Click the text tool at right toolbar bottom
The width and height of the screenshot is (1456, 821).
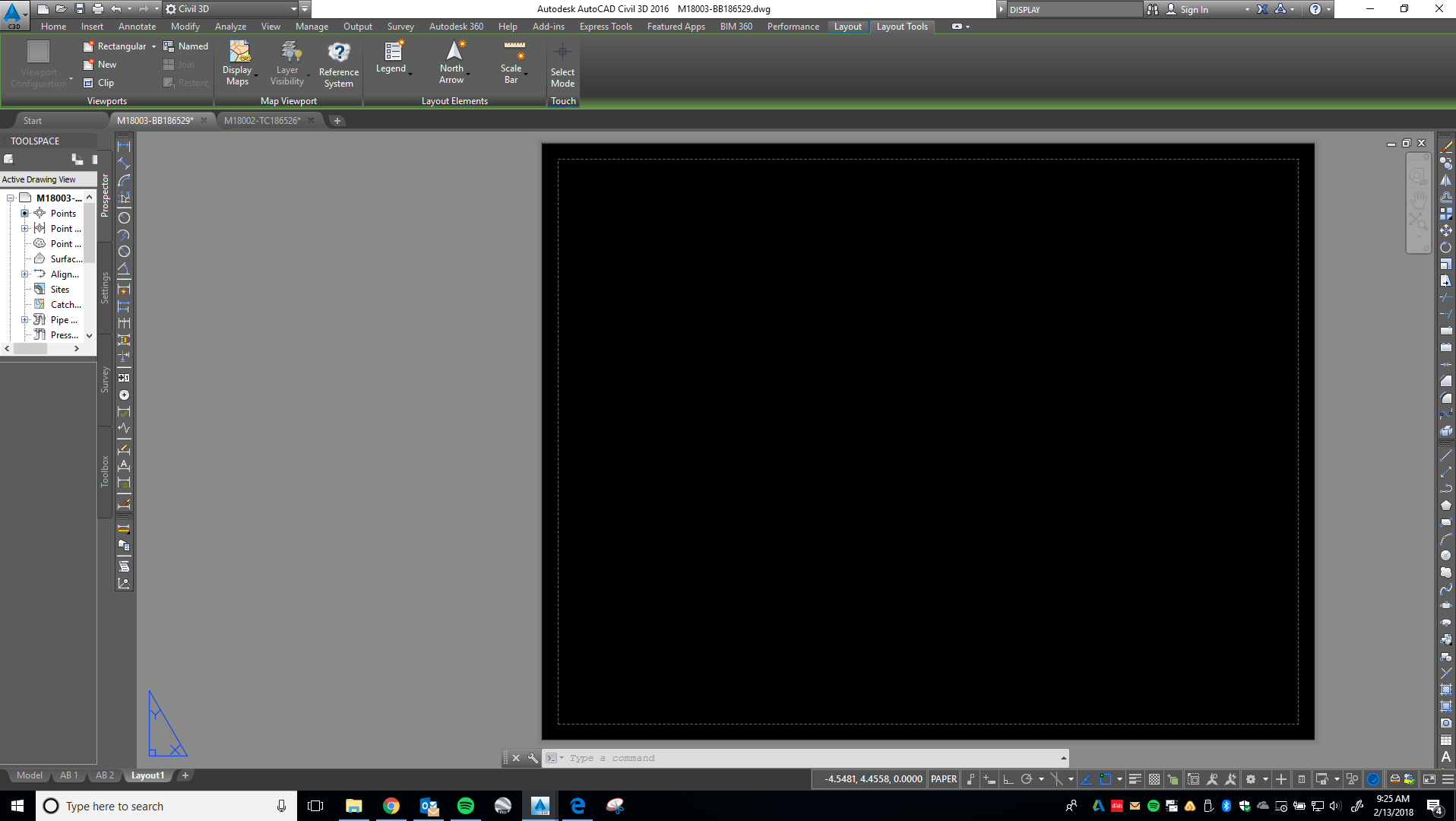click(1446, 757)
